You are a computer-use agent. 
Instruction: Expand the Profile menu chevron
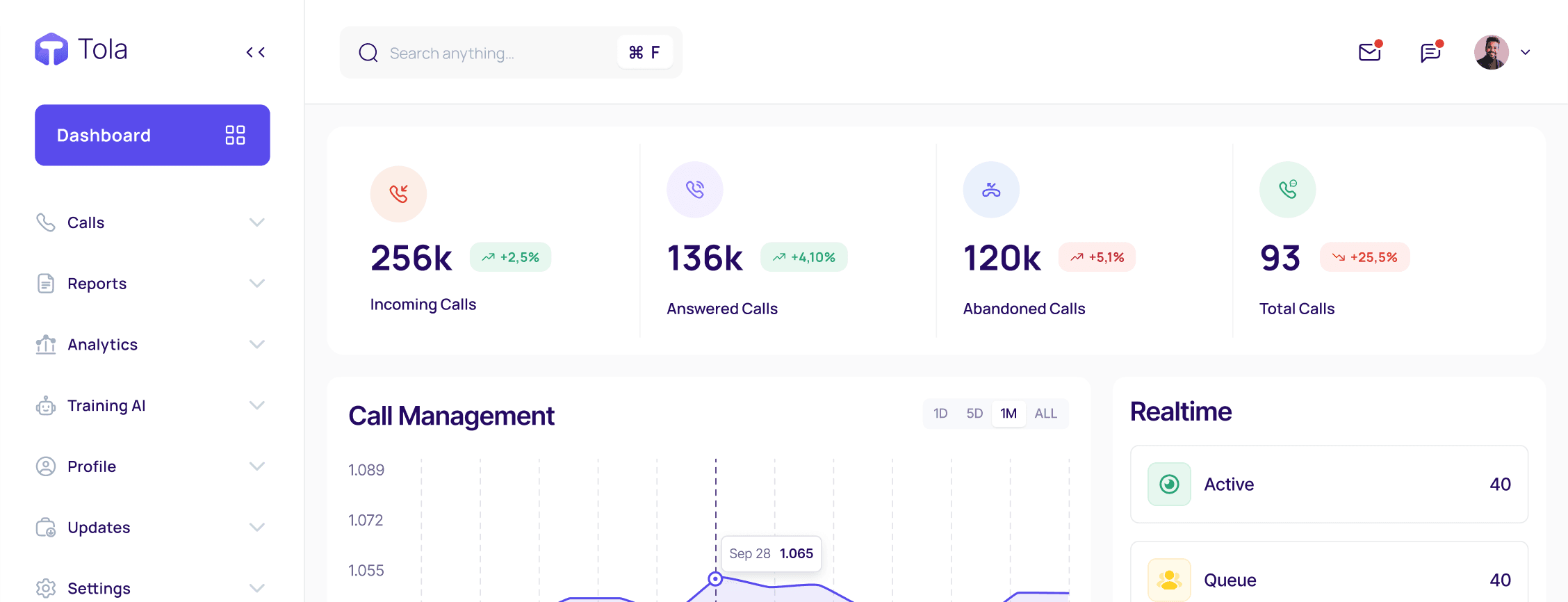click(257, 466)
